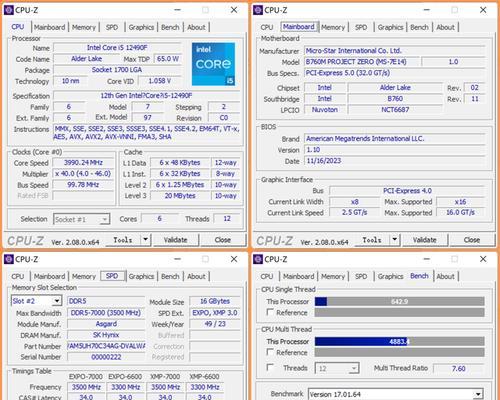500x400 pixels.
Task: Open the Memory tab in the CPU window
Action: click(x=84, y=27)
